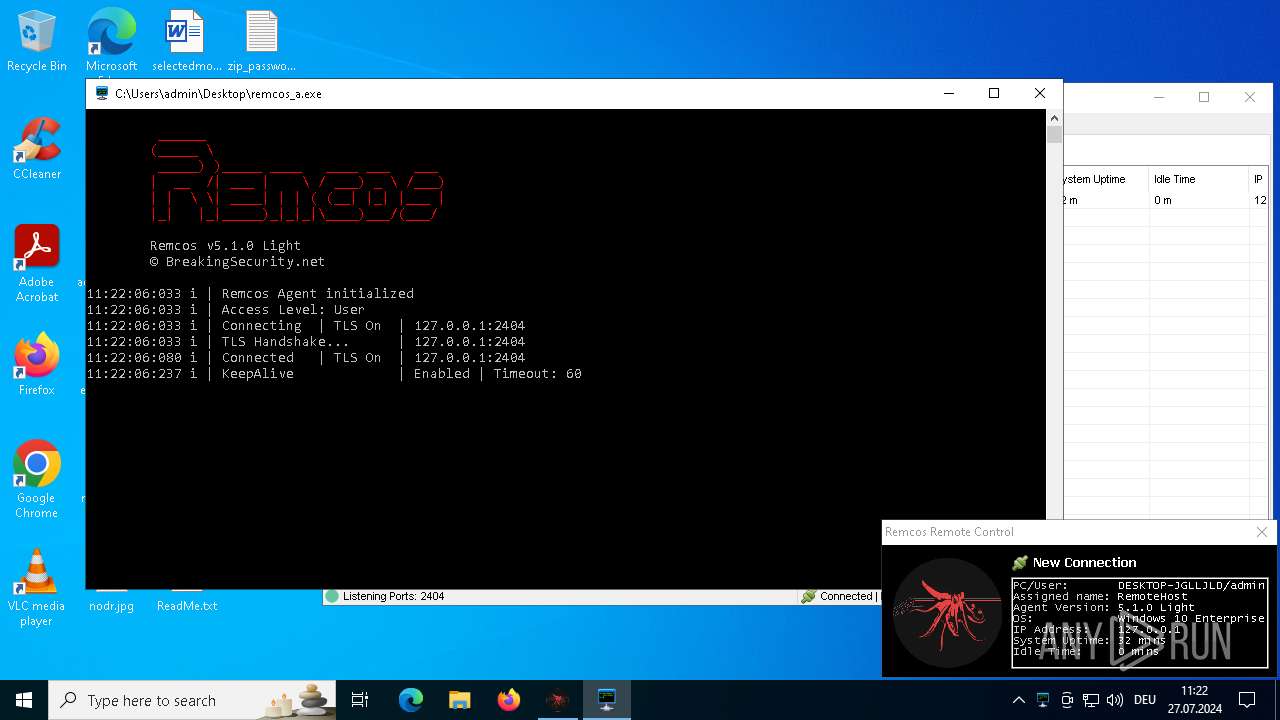Switch to the console window taskbar button

point(606,700)
